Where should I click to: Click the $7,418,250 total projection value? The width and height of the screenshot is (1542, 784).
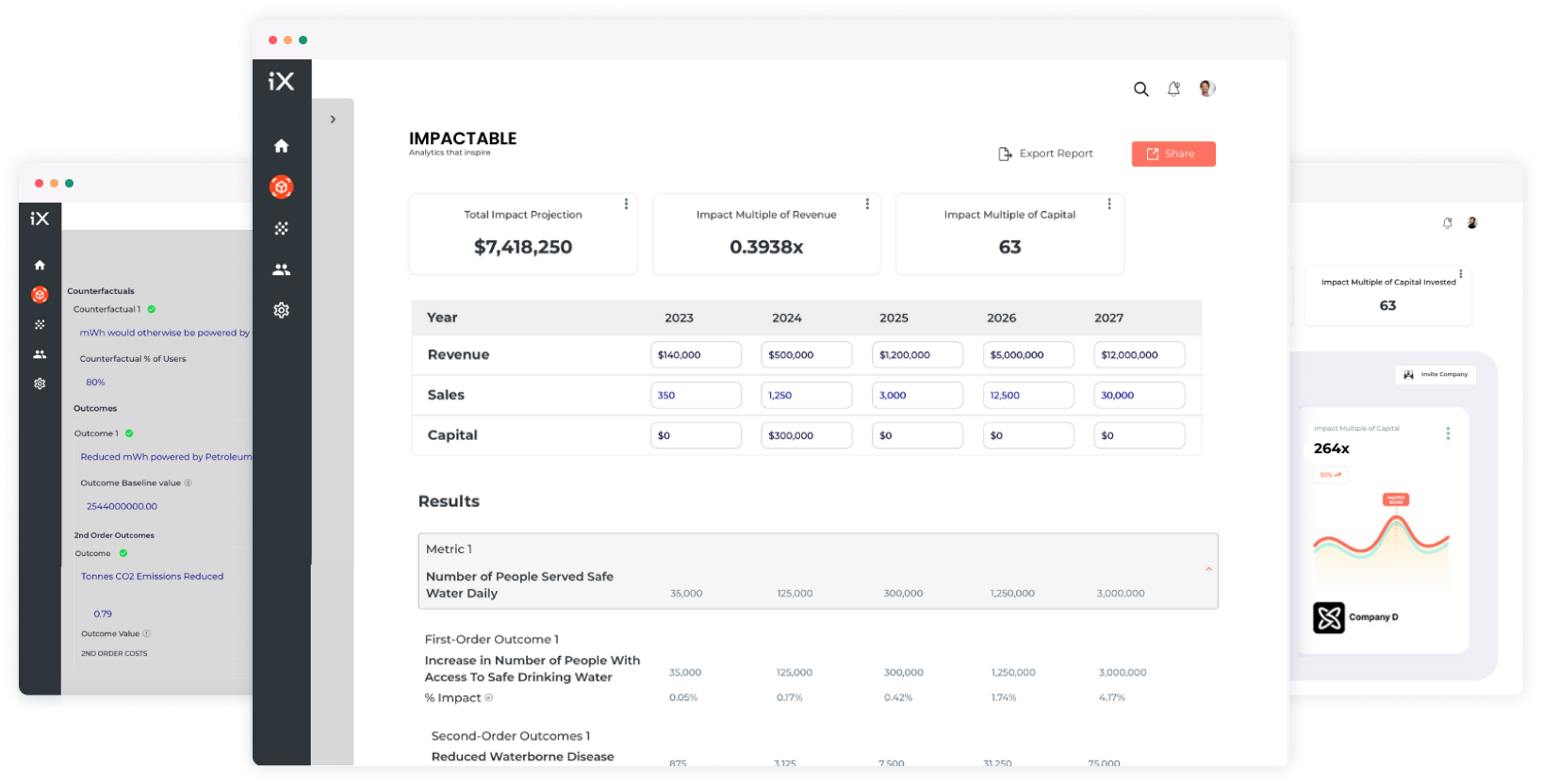pos(523,247)
